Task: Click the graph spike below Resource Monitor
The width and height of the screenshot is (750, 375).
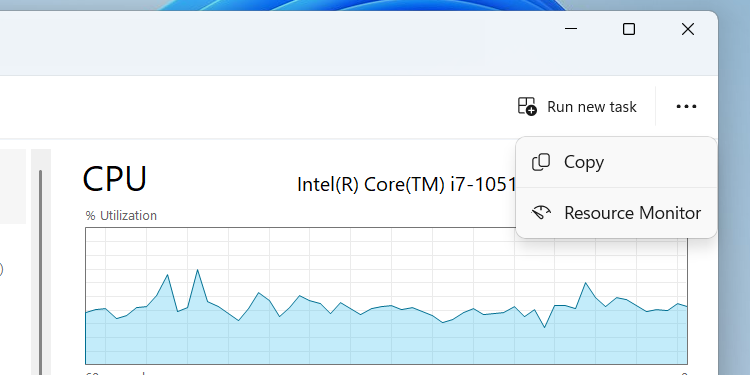Action: 585,283
